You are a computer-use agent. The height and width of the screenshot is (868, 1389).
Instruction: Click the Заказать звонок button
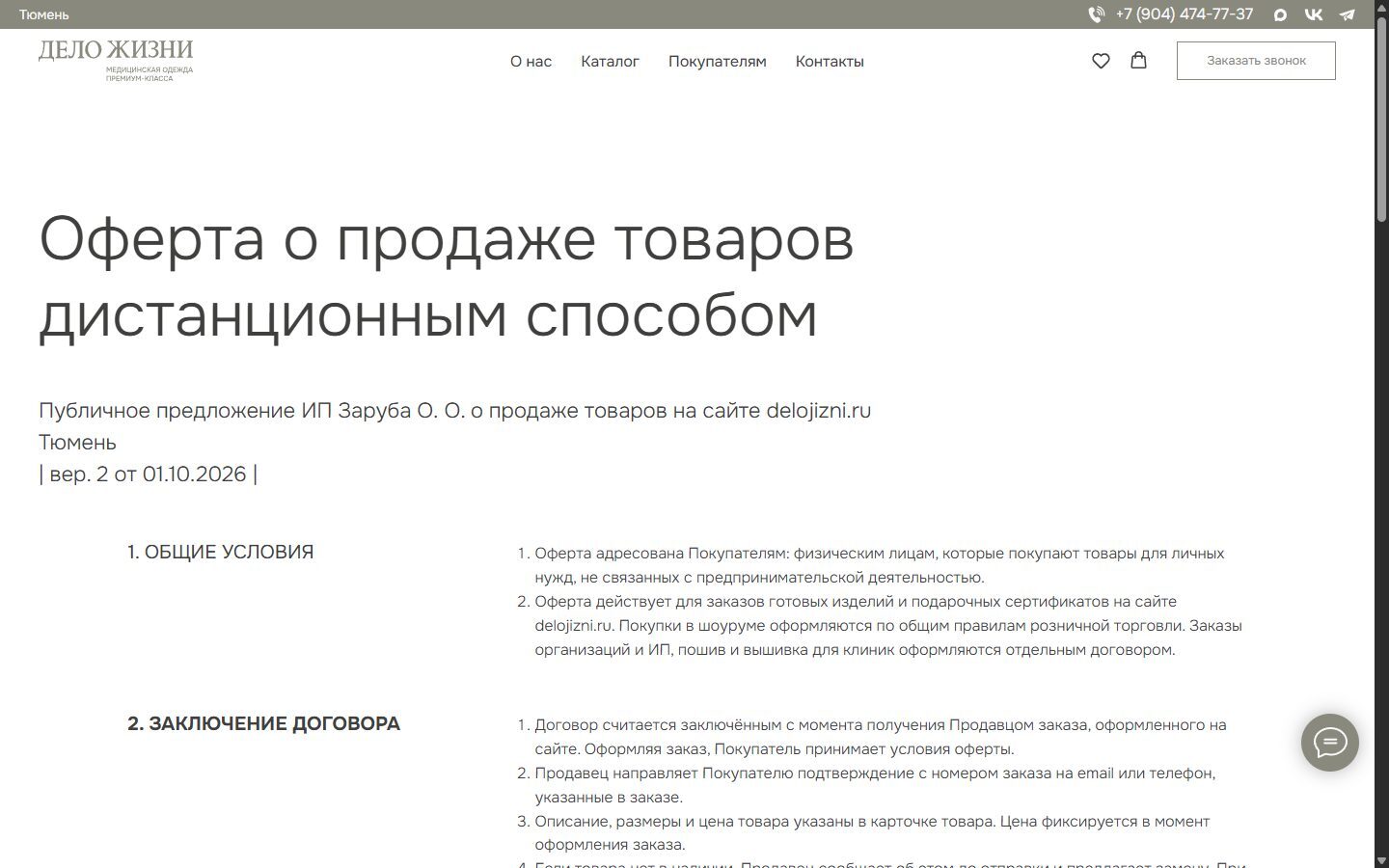(1256, 61)
